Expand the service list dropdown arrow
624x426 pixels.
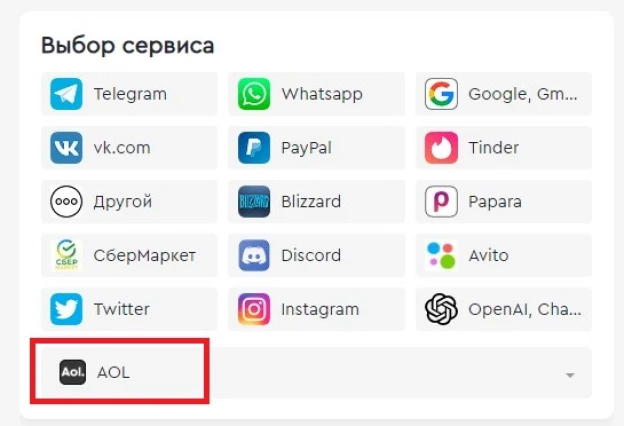click(570, 375)
